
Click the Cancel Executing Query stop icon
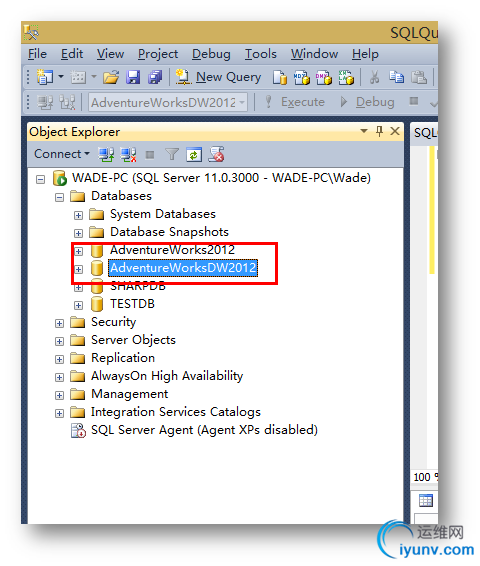(x=414, y=101)
